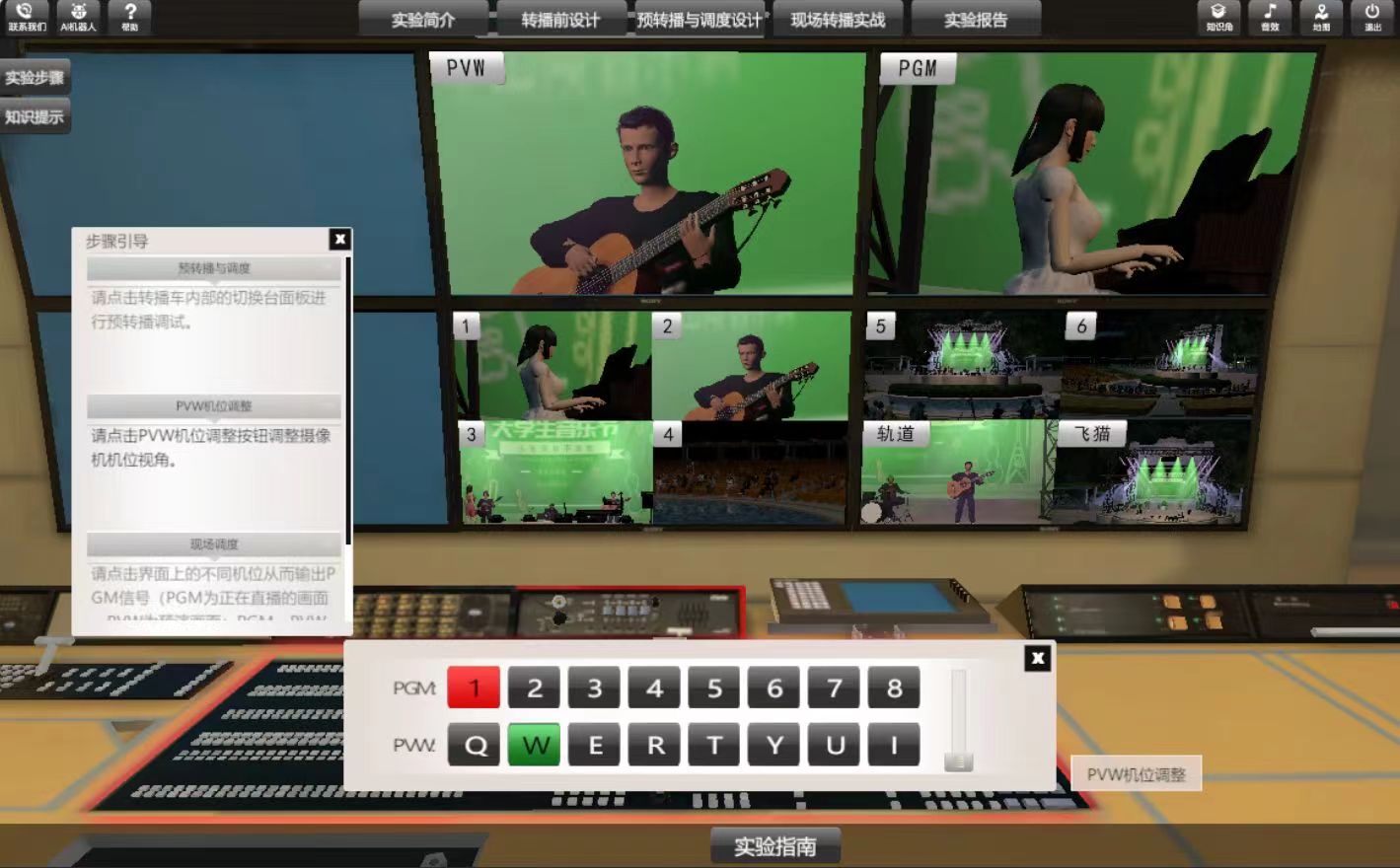Open the AI机器人 robot assistant
The width and height of the screenshot is (1400, 868).
78,16
